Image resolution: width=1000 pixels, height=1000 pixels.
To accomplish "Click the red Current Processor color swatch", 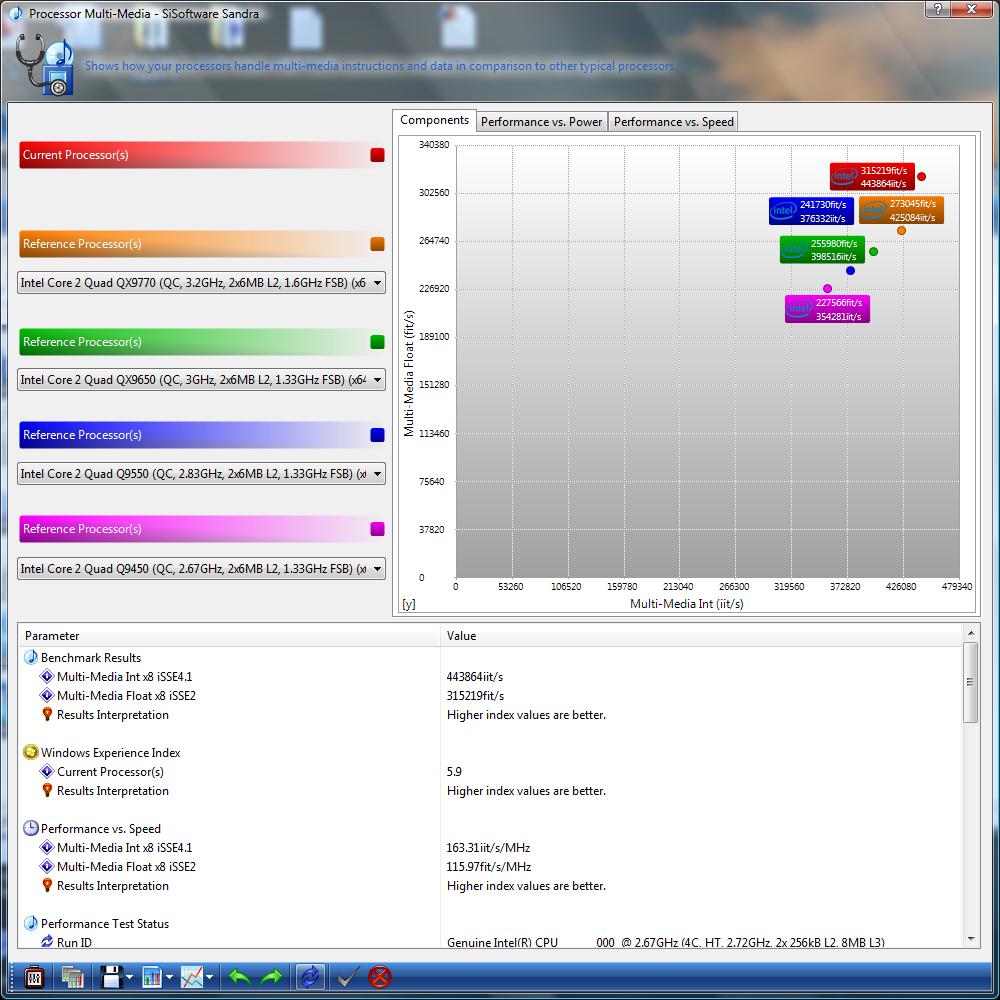I will 378,155.
